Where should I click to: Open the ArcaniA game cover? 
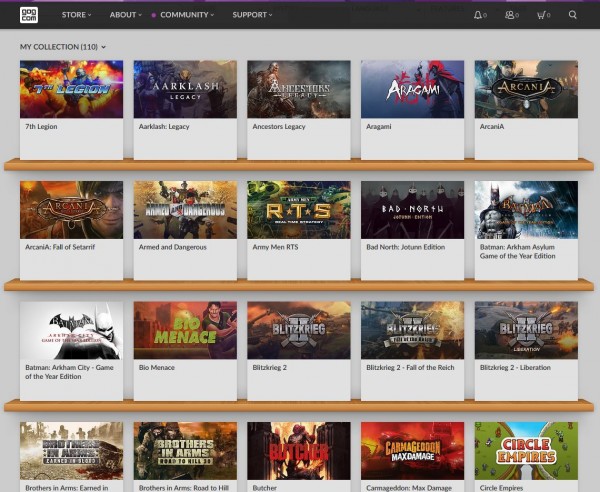tap(526, 89)
